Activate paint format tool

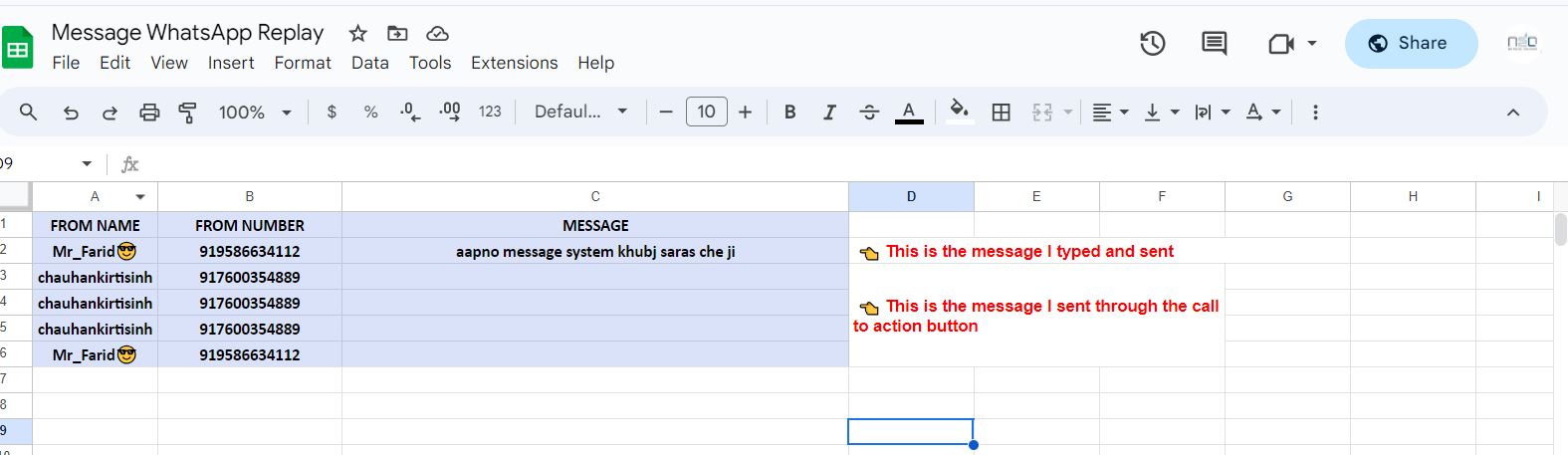187,112
